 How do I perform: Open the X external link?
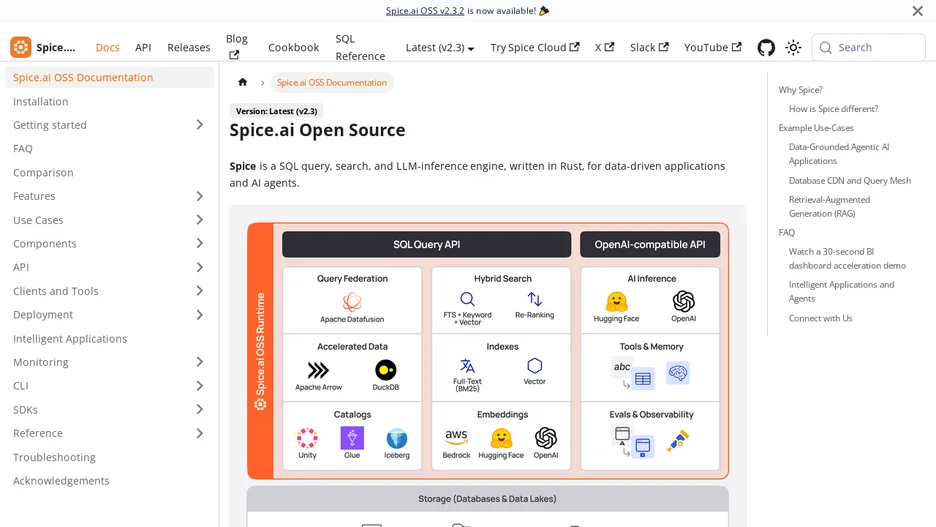pos(604,48)
